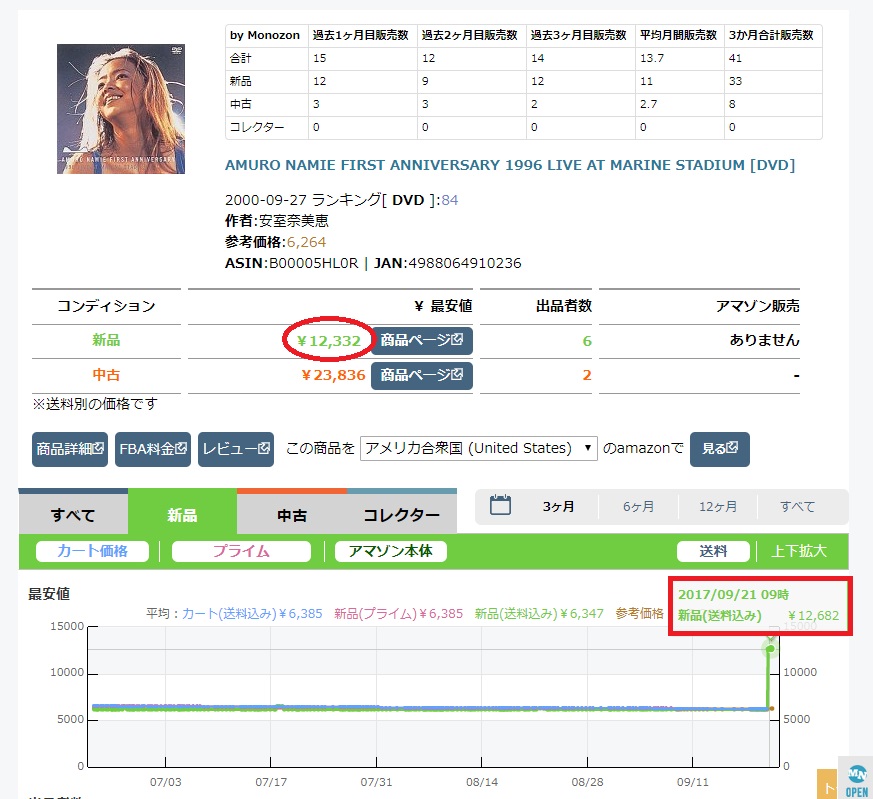Viewport: 873px width, 799px height.
Task: Click the orange tab icon beside MN OPEN
Action: point(828,784)
